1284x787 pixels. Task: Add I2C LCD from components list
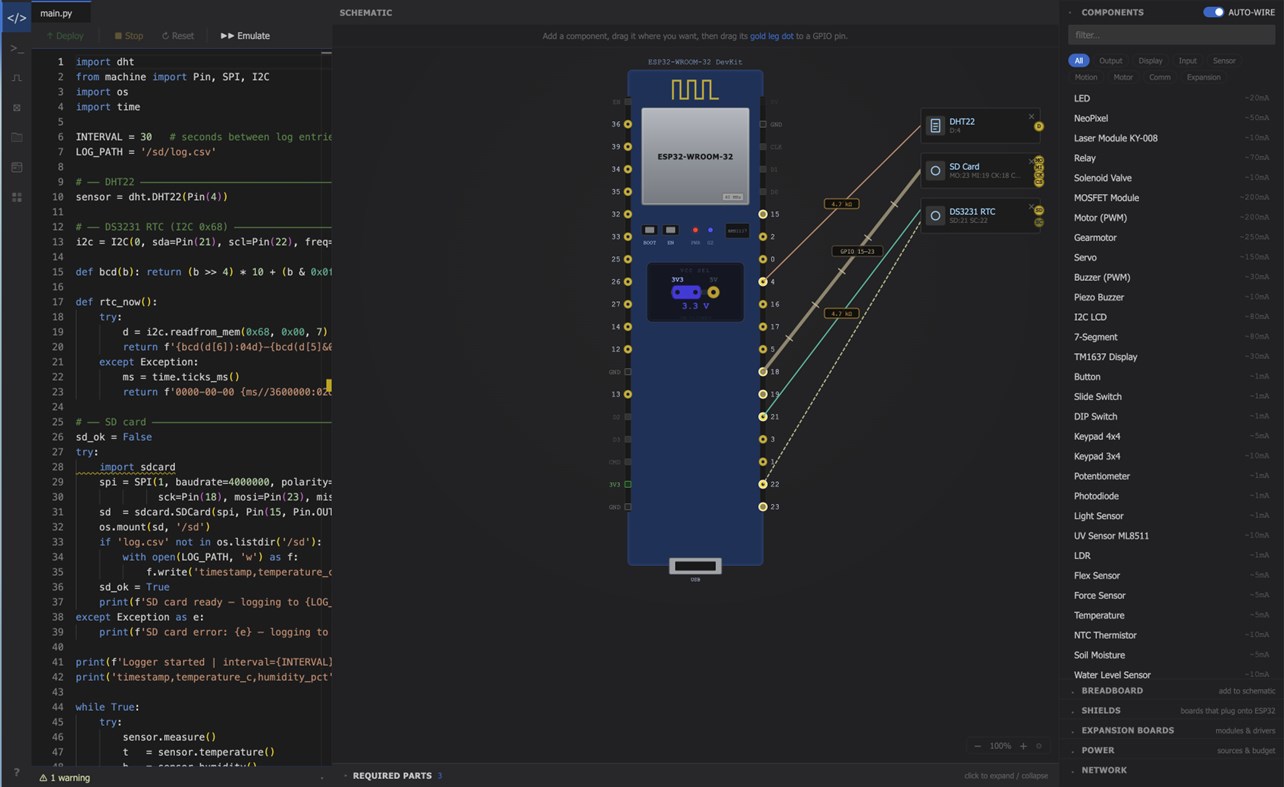point(1172,317)
